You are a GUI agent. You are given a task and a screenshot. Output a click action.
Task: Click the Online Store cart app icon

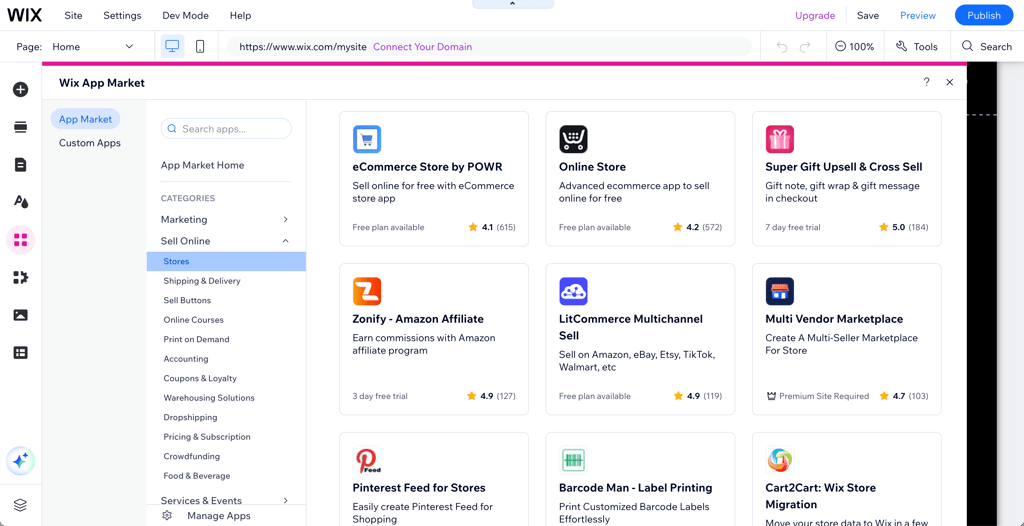point(573,139)
